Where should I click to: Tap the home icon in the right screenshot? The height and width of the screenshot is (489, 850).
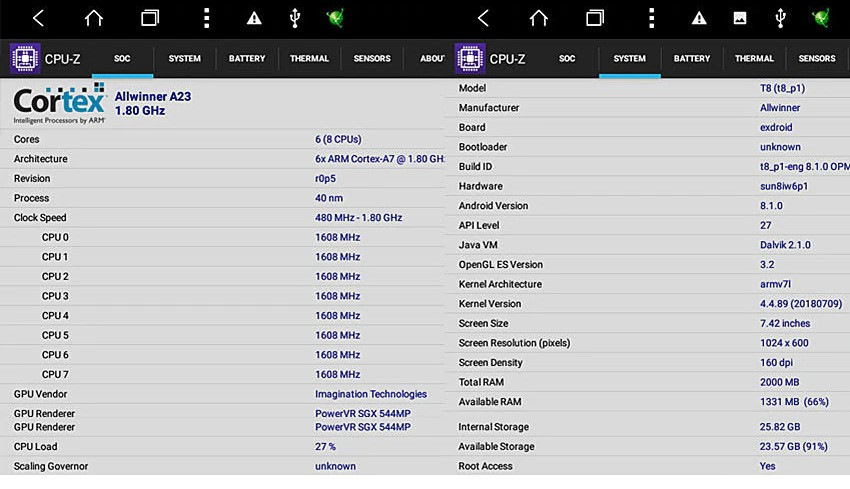(x=539, y=18)
